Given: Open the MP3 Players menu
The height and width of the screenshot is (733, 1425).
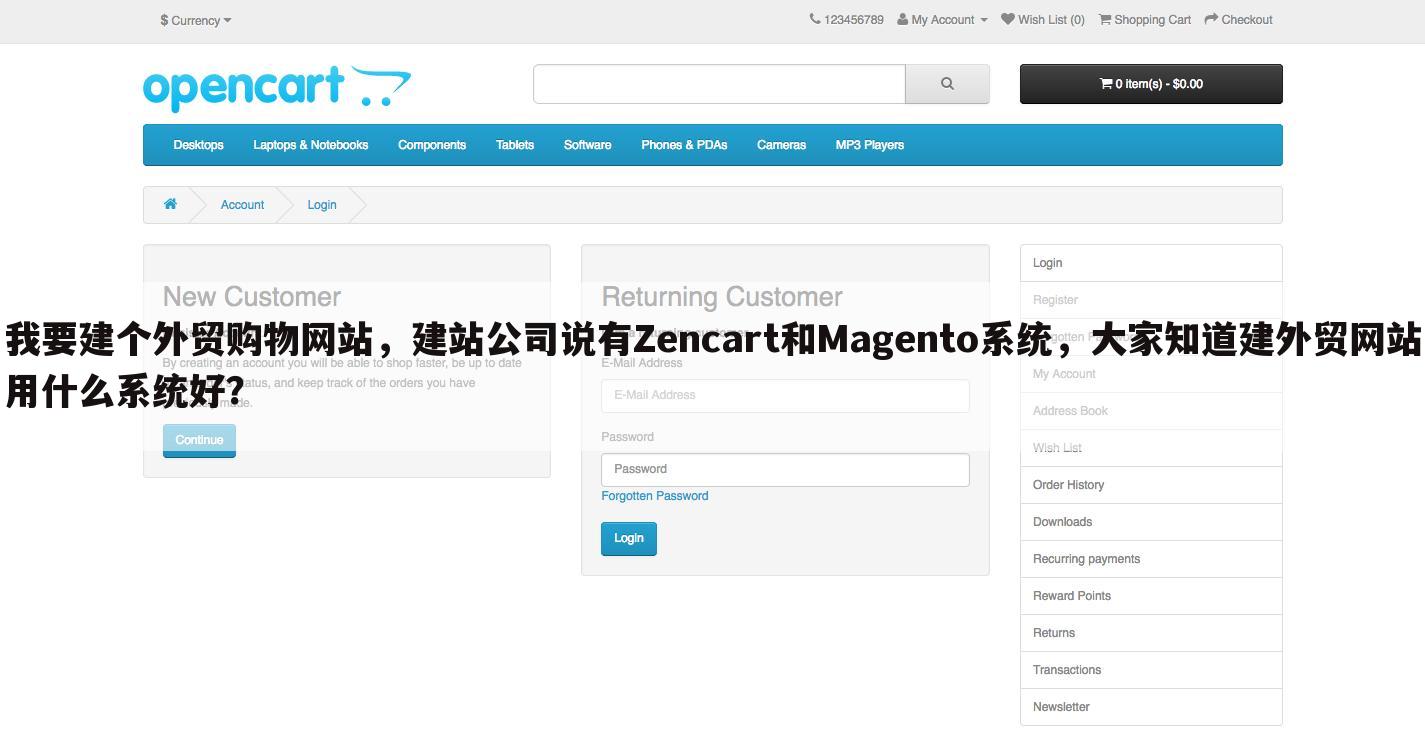Looking at the screenshot, I should [870, 145].
